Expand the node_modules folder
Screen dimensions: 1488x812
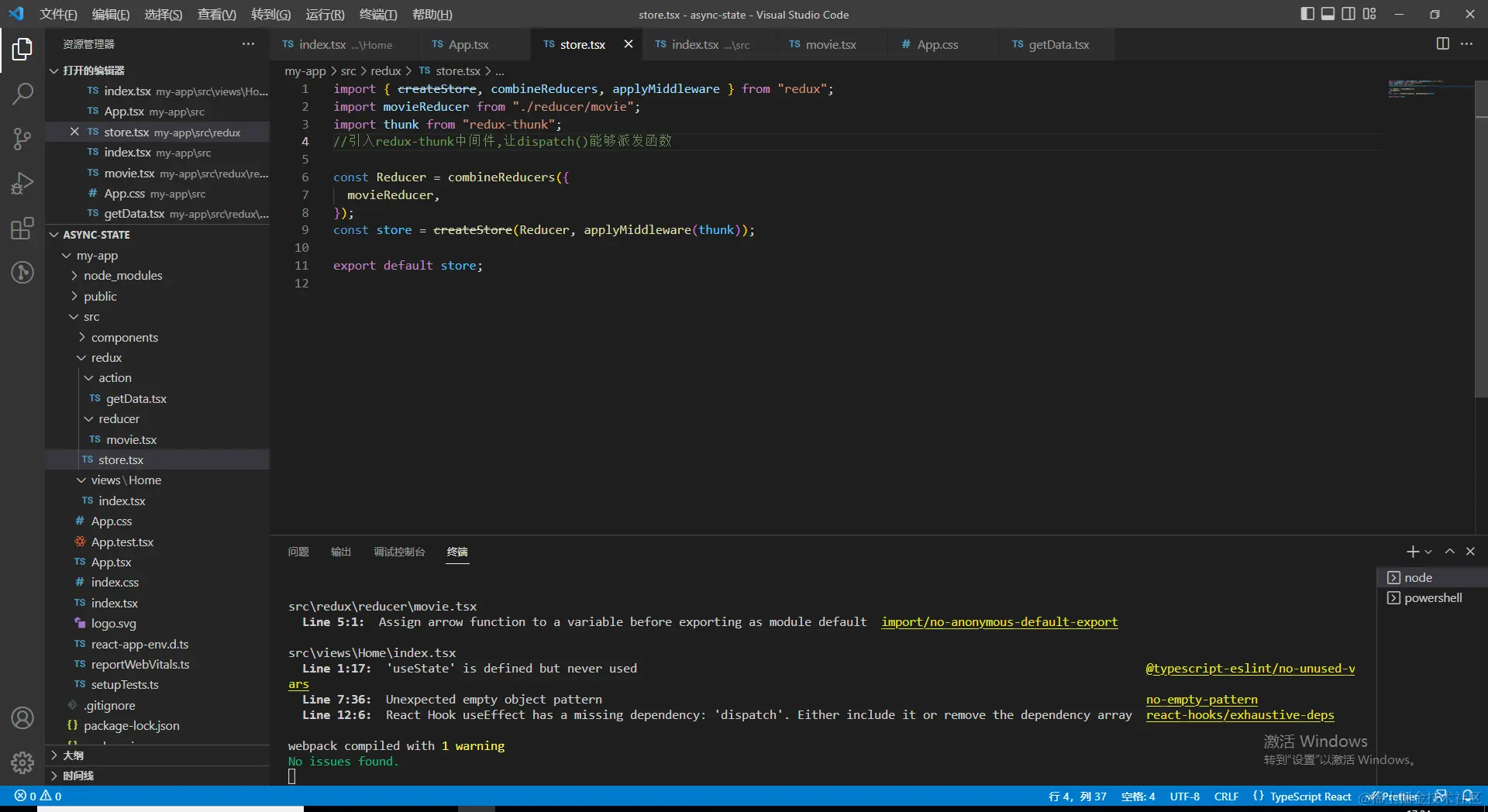[158, 276]
